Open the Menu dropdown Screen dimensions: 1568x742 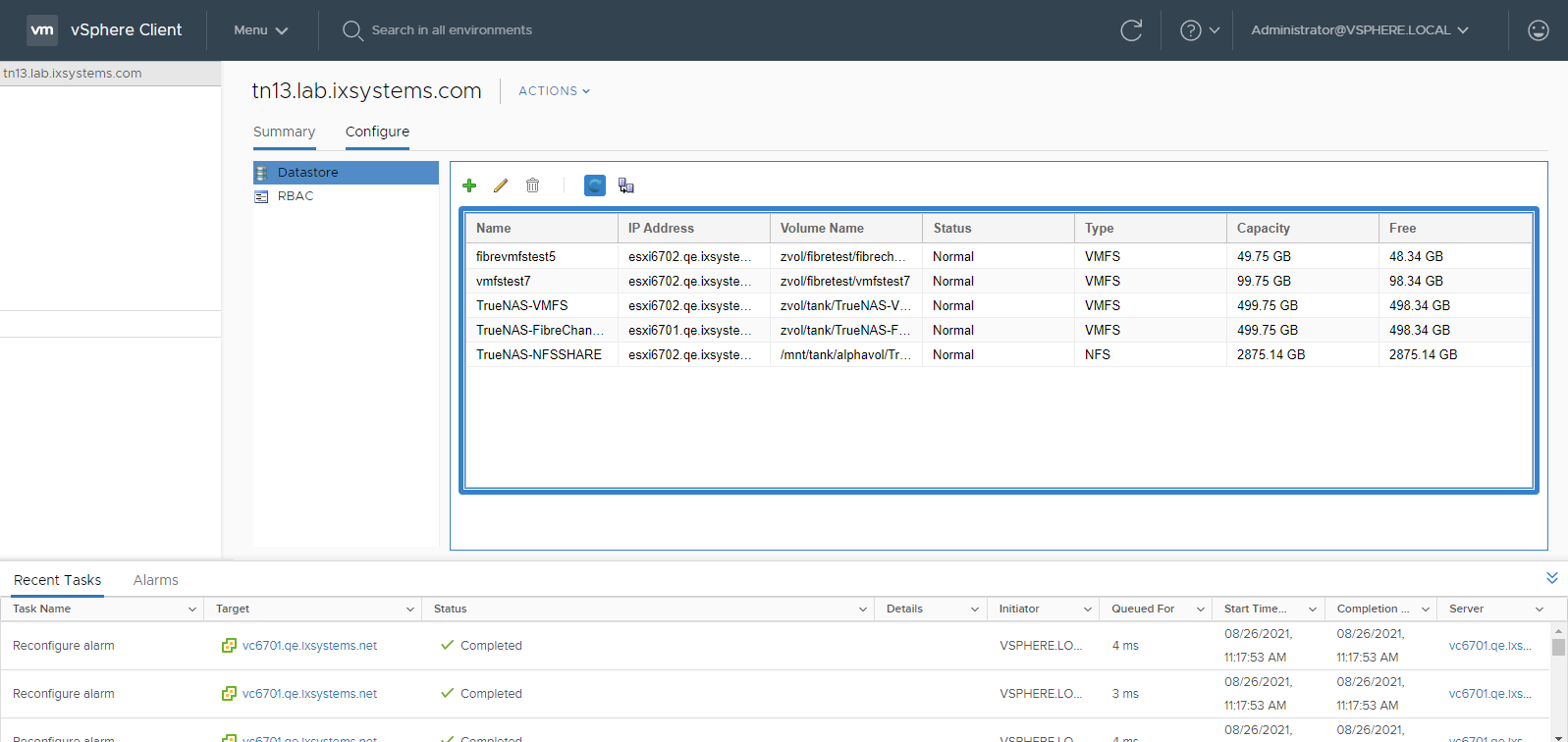[260, 30]
